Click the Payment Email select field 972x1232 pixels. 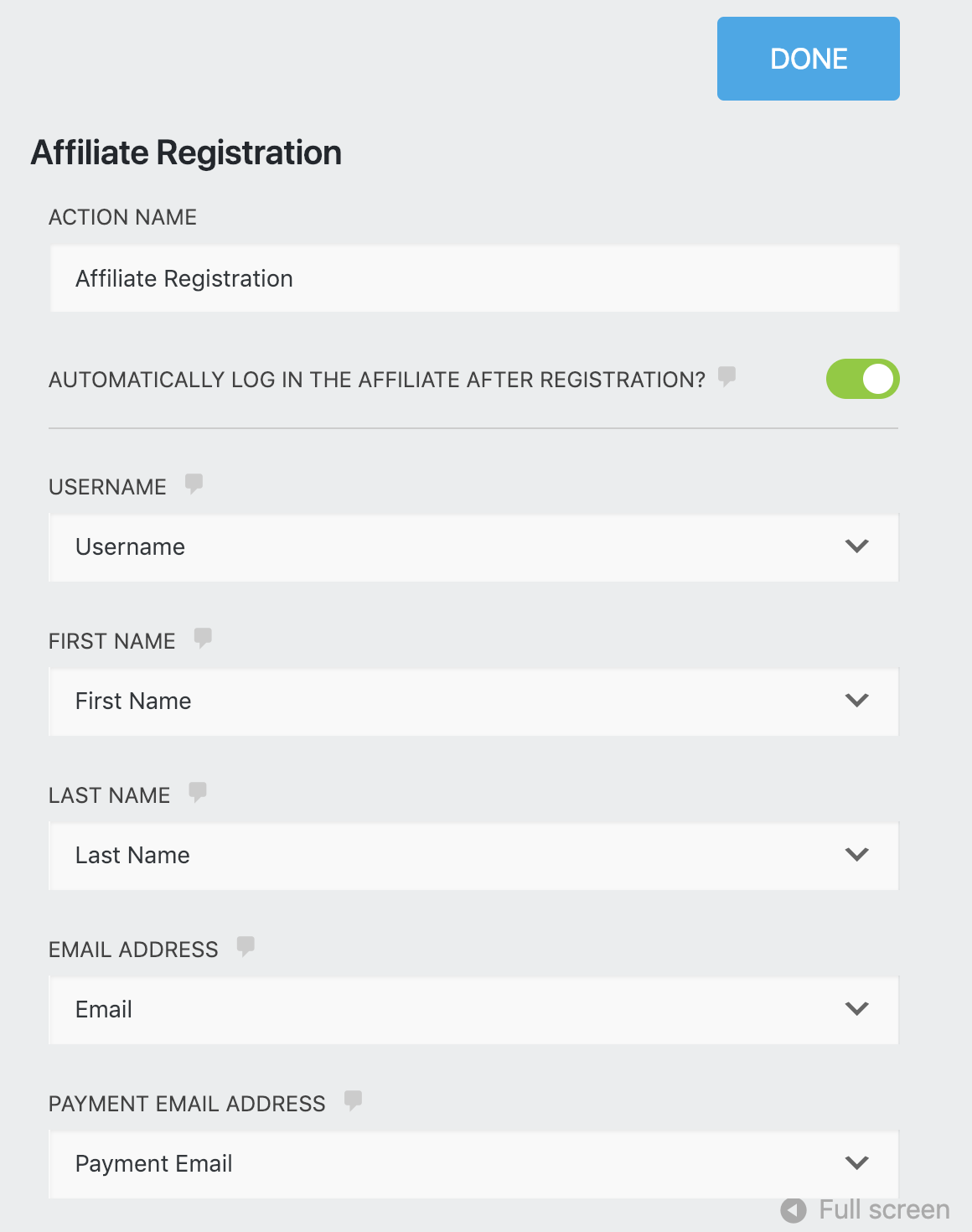pyautogui.click(x=419, y=1163)
